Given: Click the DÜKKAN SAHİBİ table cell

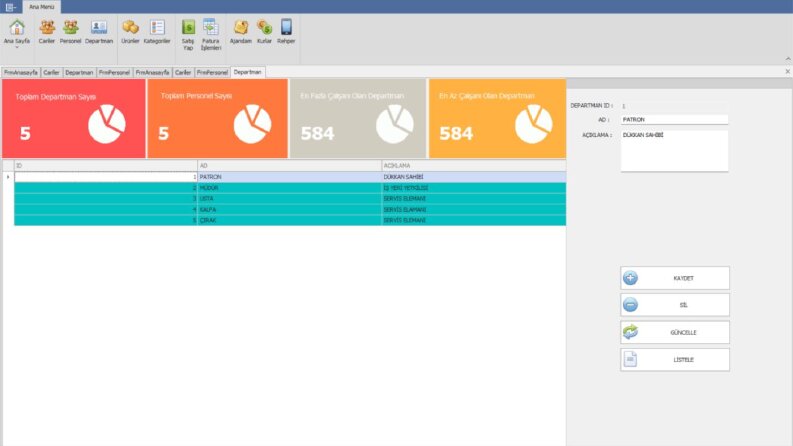Looking at the screenshot, I should [473, 177].
